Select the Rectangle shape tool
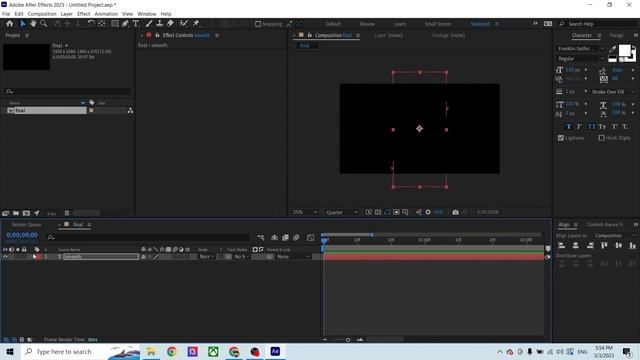The height and width of the screenshot is (360, 640). [x=115, y=24]
